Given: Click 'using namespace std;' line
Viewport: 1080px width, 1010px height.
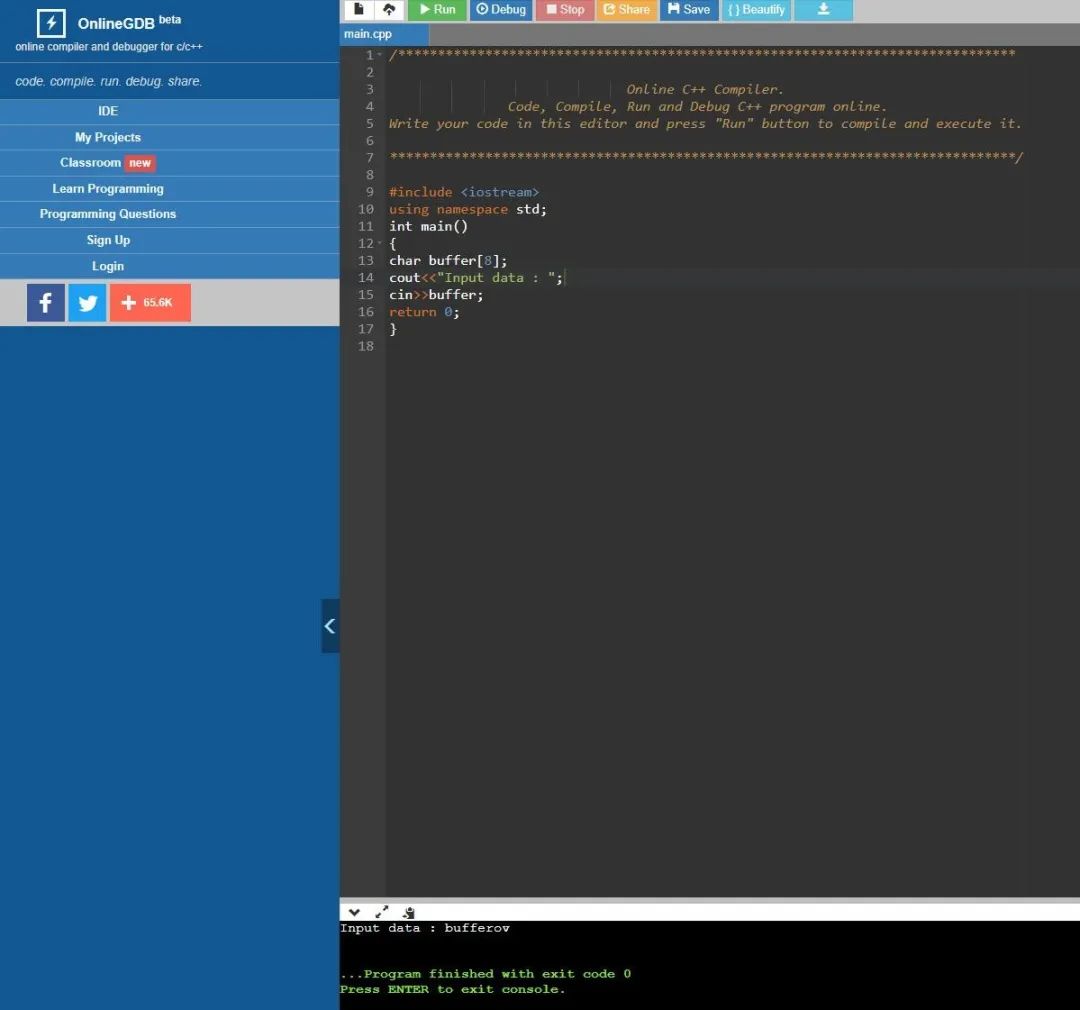Looking at the screenshot, I should pyautogui.click(x=468, y=209).
